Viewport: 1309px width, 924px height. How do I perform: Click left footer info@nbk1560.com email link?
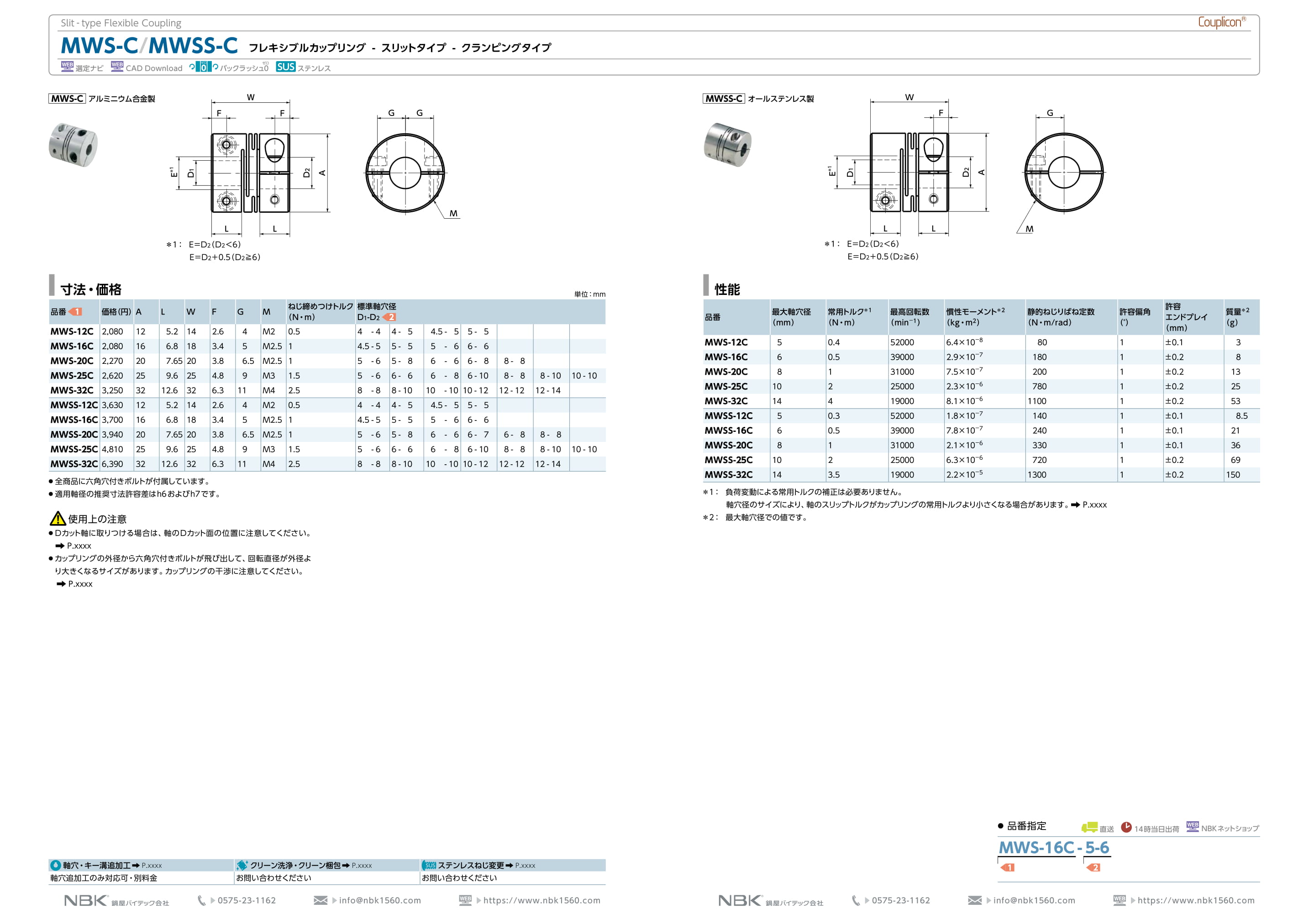[x=380, y=900]
